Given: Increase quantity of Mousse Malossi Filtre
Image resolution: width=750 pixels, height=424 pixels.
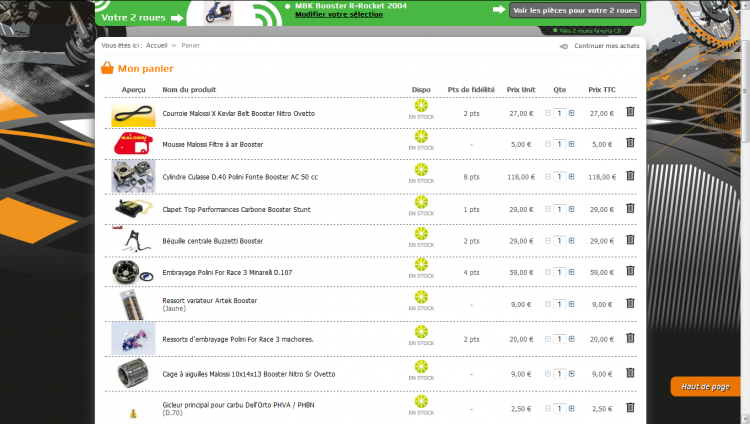Looking at the screenshot, I should (x=572, y=144).
